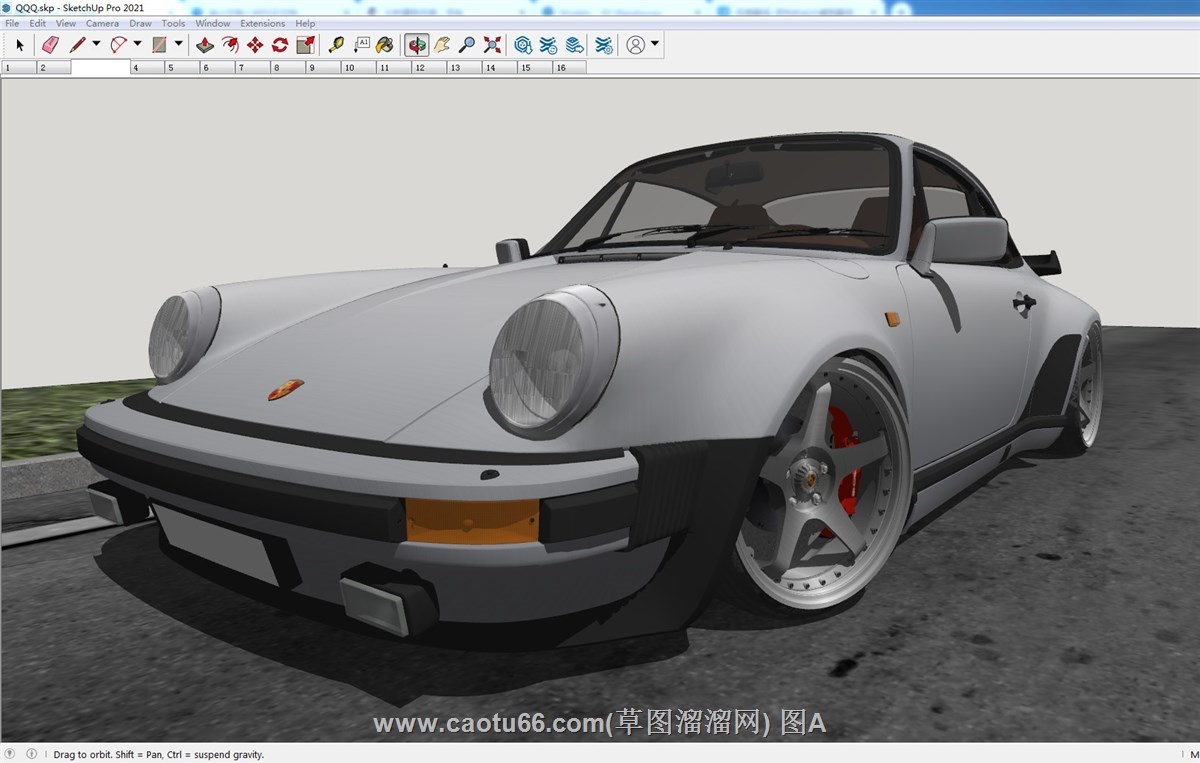Open the View menu

[66, 23]
